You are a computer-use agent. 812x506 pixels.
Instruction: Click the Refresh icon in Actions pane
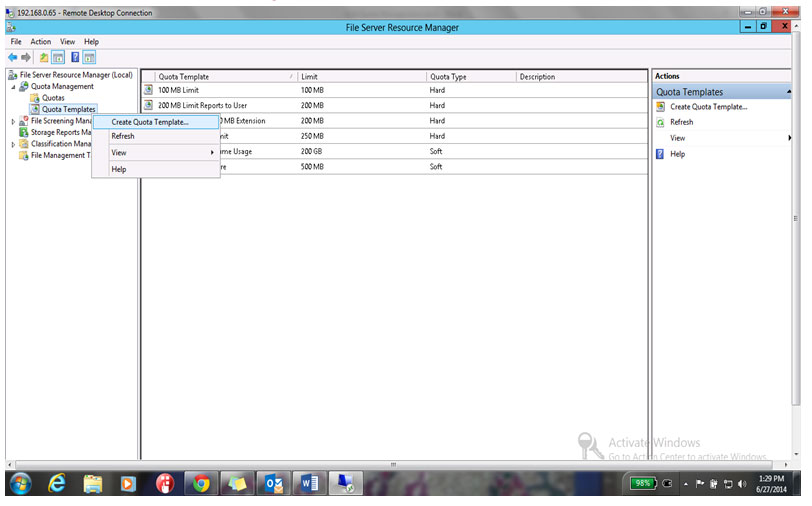coord(660,123)
